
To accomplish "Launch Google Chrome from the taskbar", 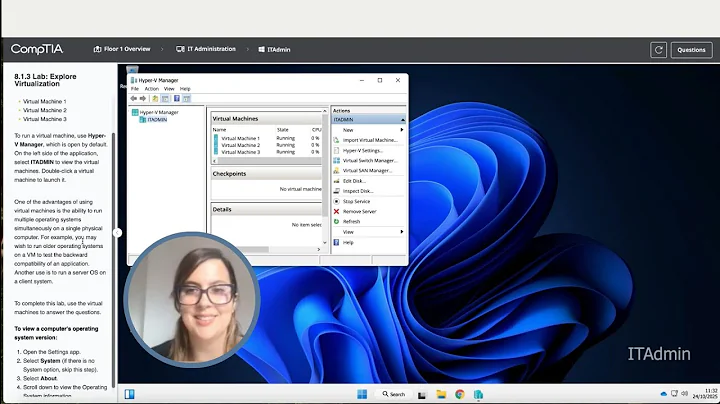I will tap(460, 394).
